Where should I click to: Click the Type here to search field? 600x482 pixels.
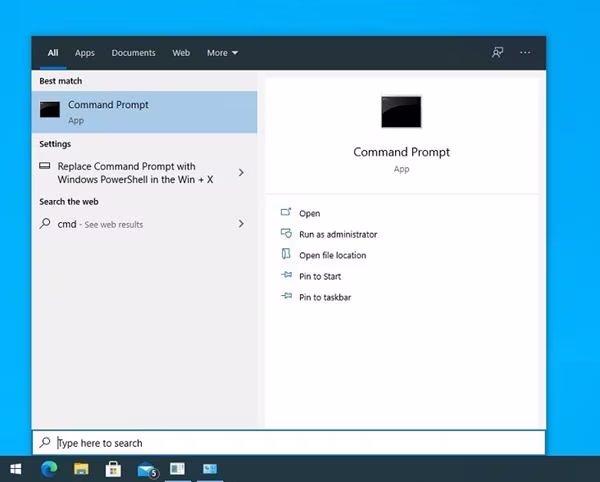(289, 443)
